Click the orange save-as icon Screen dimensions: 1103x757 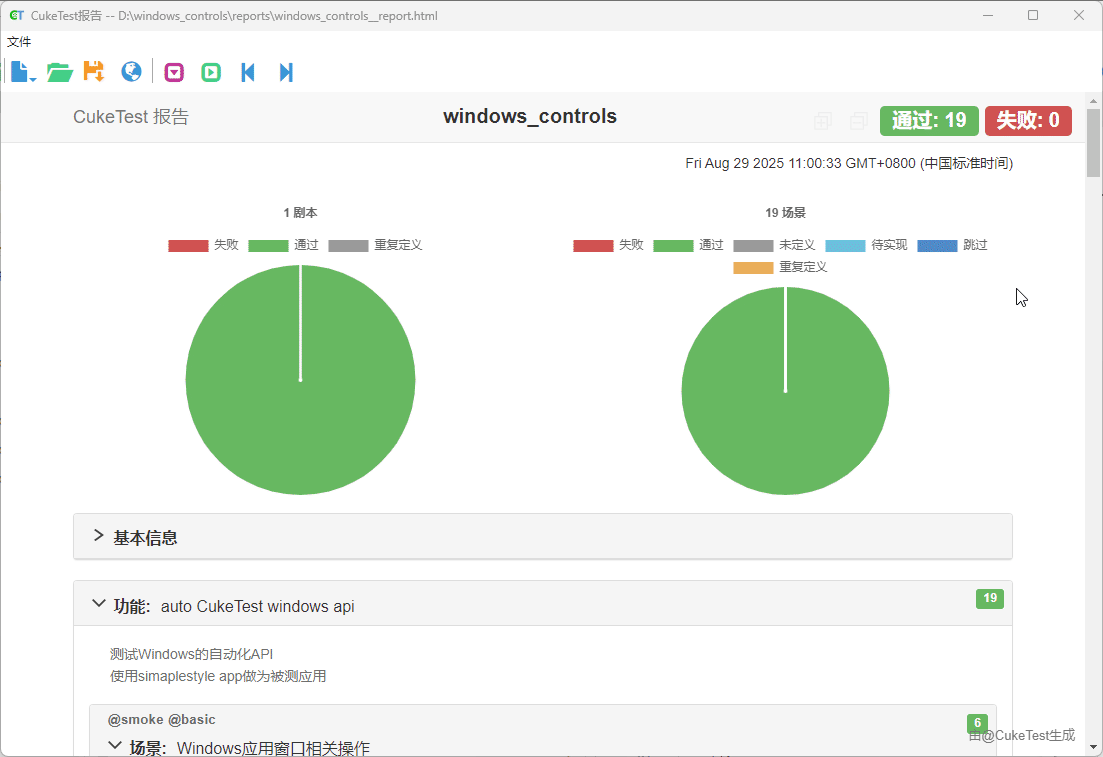94,72
